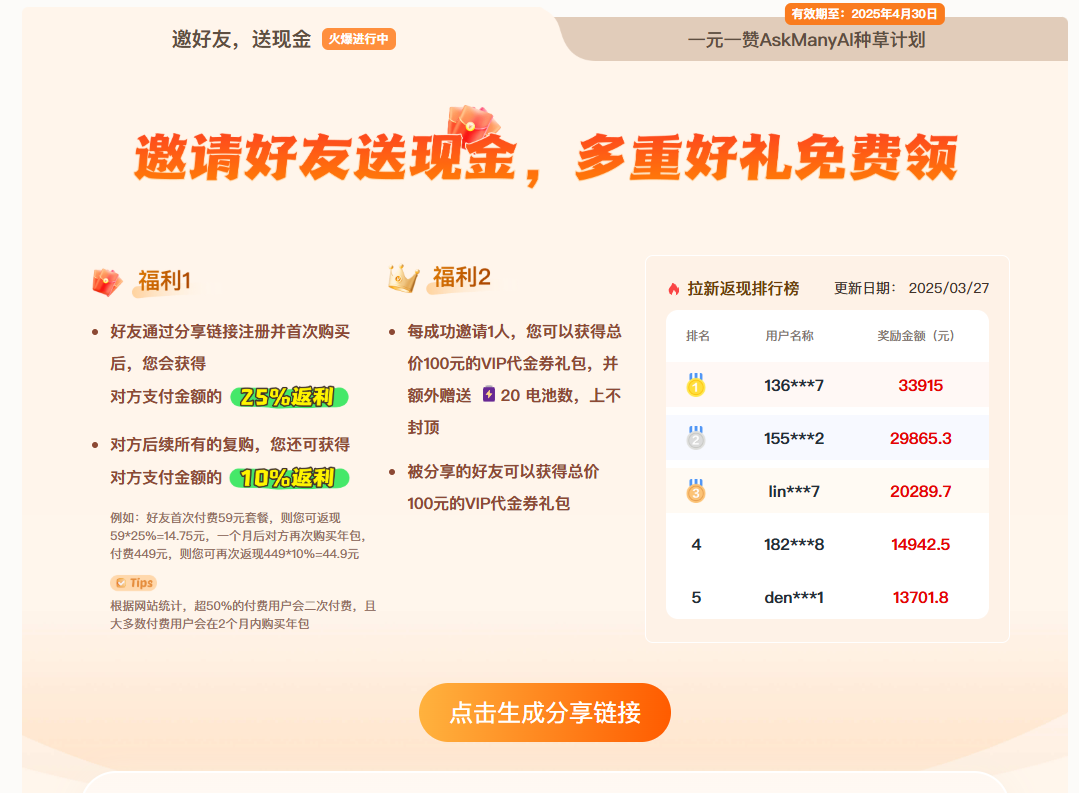
Task: Click the green 10%返利 badge
Action: click(x=289, y=478)
